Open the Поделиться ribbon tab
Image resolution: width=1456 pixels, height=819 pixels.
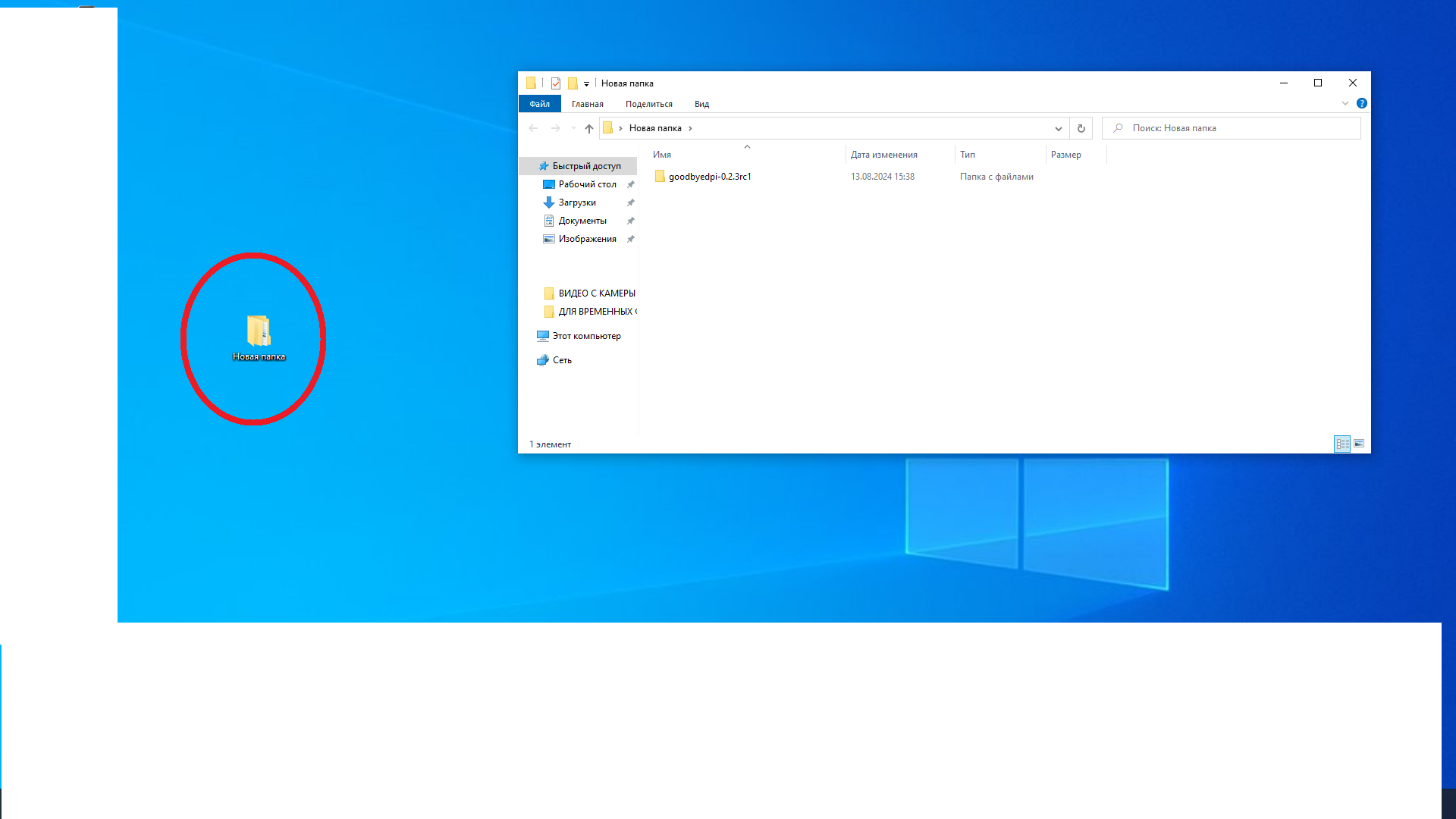point(648,104)
